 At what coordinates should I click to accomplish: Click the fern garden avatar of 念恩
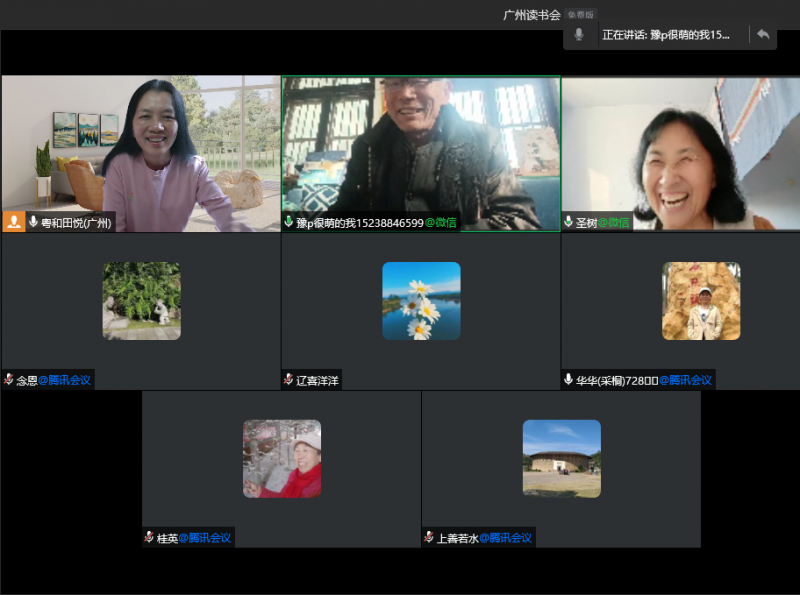pos(141,301)
